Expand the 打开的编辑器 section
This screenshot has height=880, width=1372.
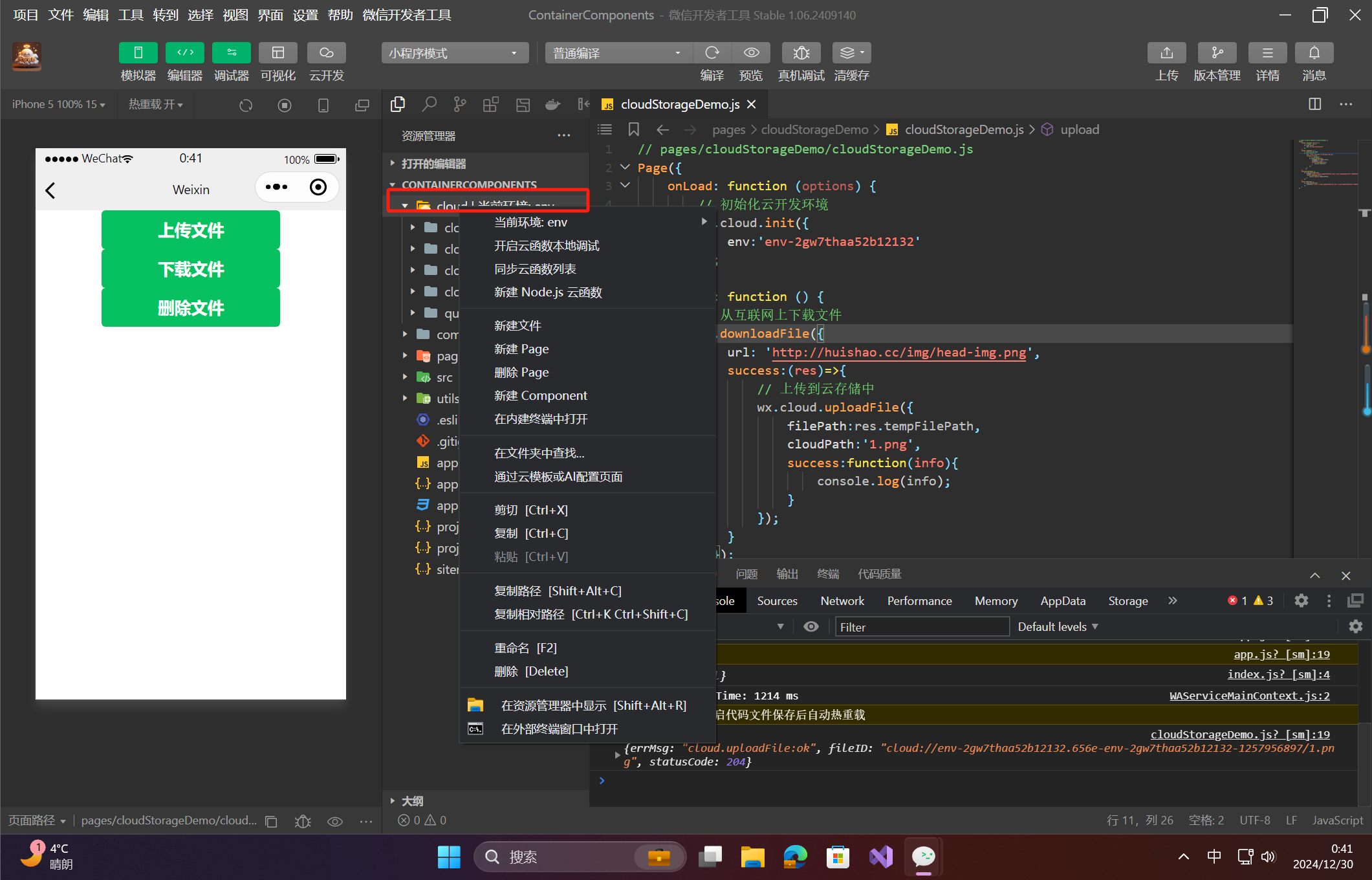(x=433, y=164)
